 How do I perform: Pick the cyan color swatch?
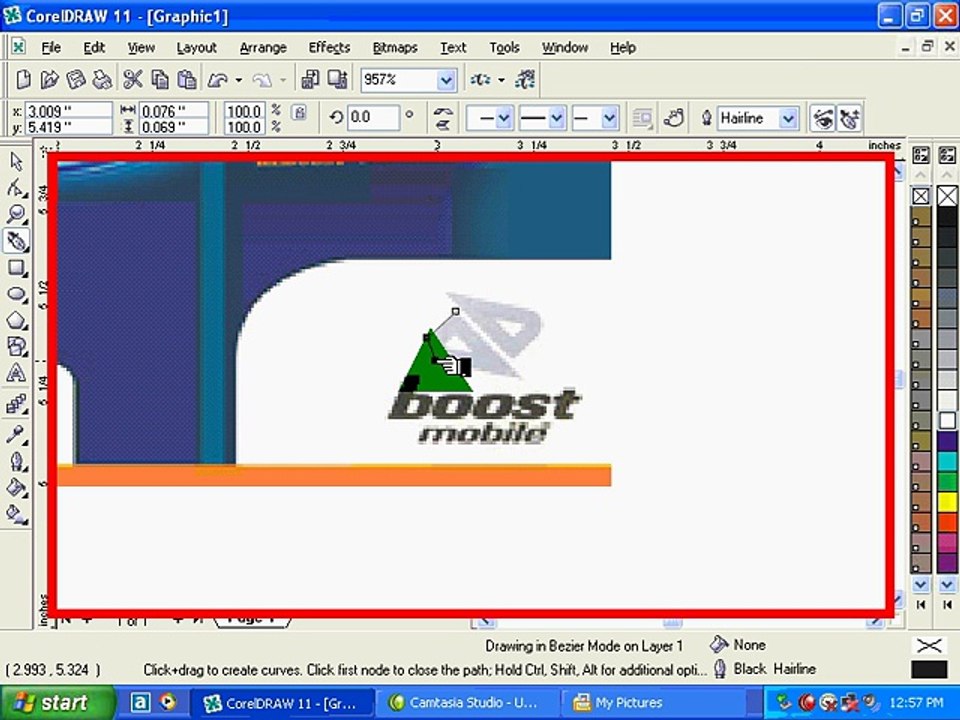[x=947, y=461]
